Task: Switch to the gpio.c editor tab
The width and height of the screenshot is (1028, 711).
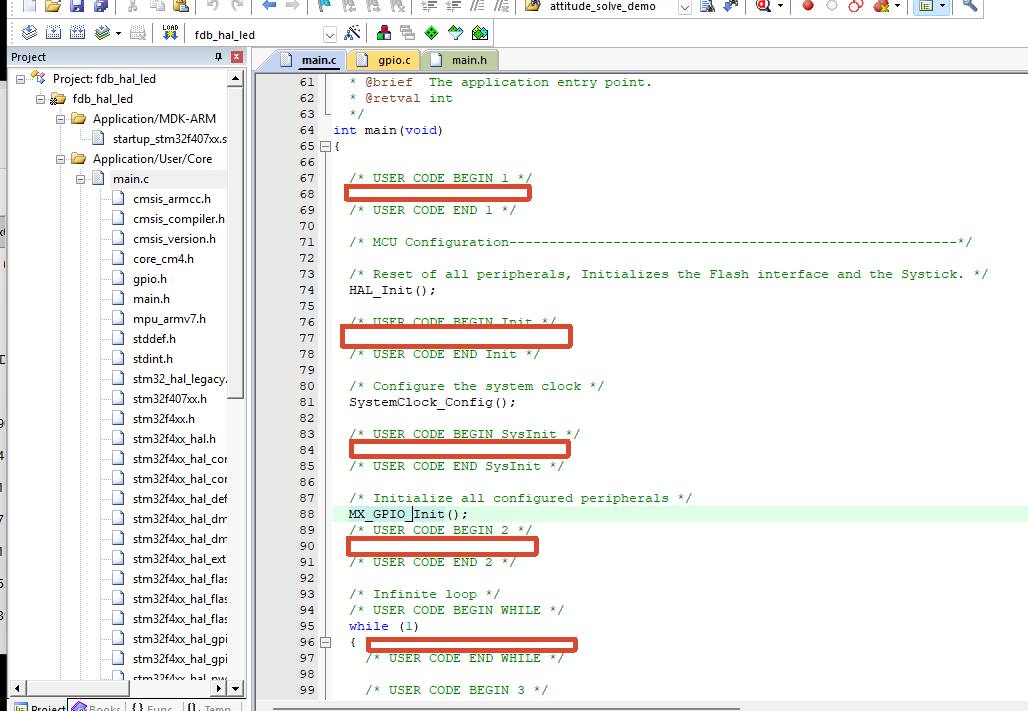Action: pyautogui.click(x=385, y=60)
